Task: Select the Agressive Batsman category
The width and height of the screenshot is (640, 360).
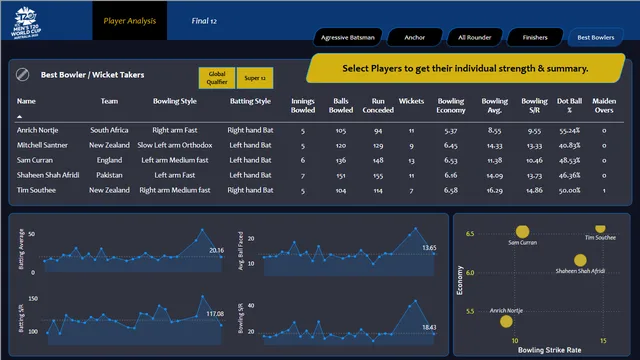Action: click(348, 38)
